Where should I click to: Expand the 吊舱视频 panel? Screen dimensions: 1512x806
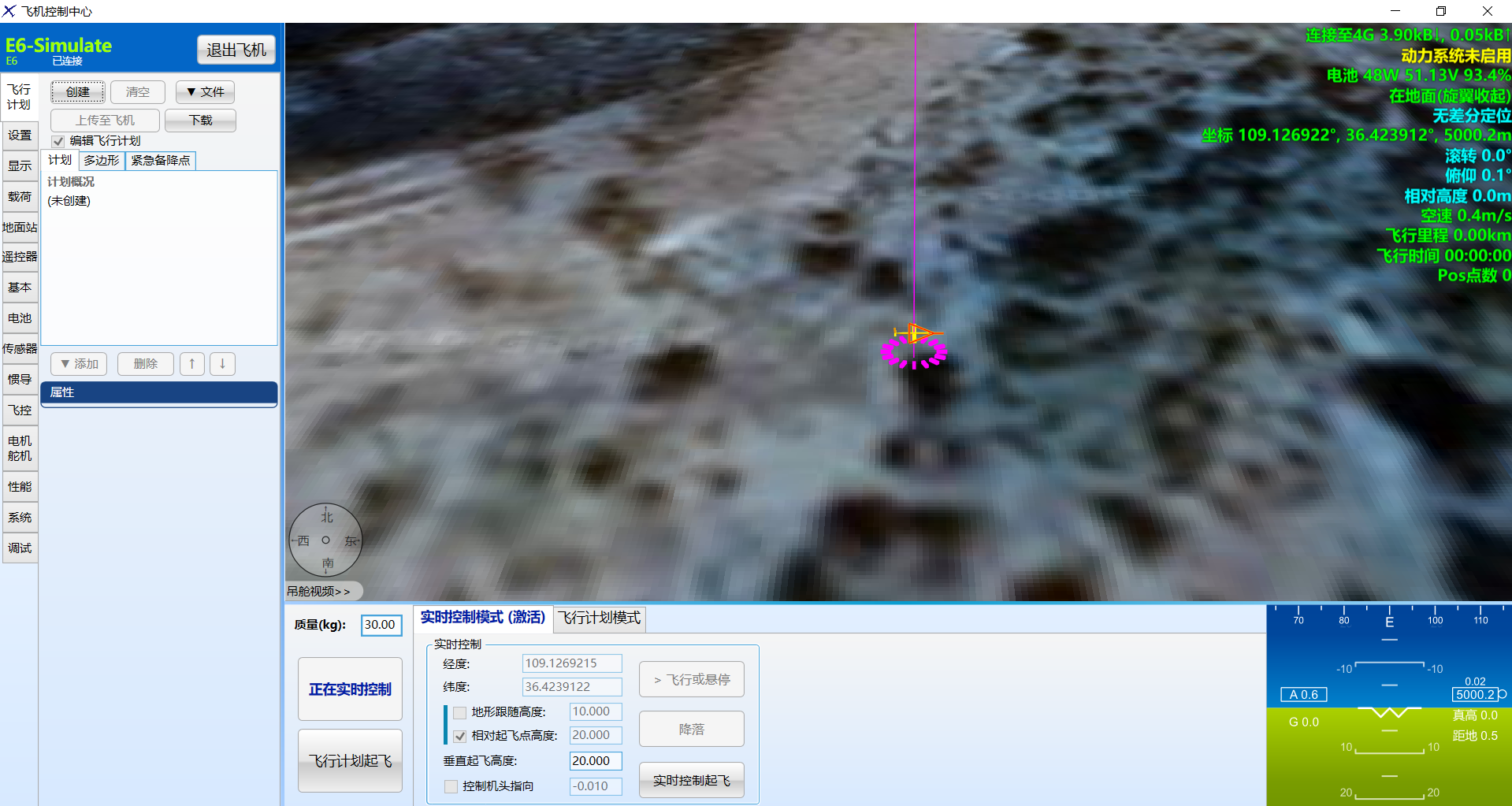(319, 592)
